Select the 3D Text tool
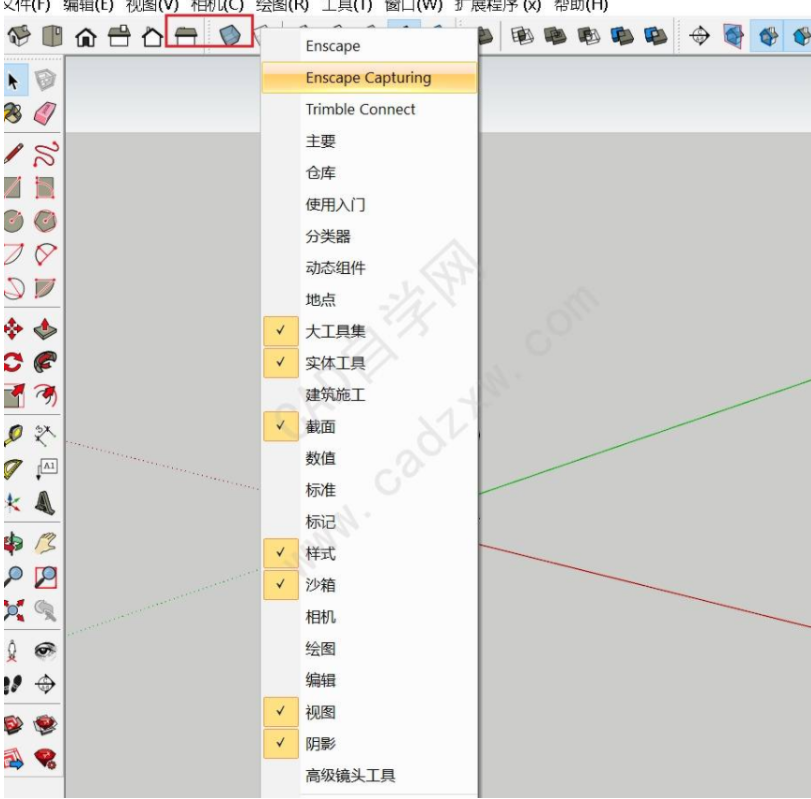Image resolution: width=811 pixels, height=799 pixels. [45, 503]
